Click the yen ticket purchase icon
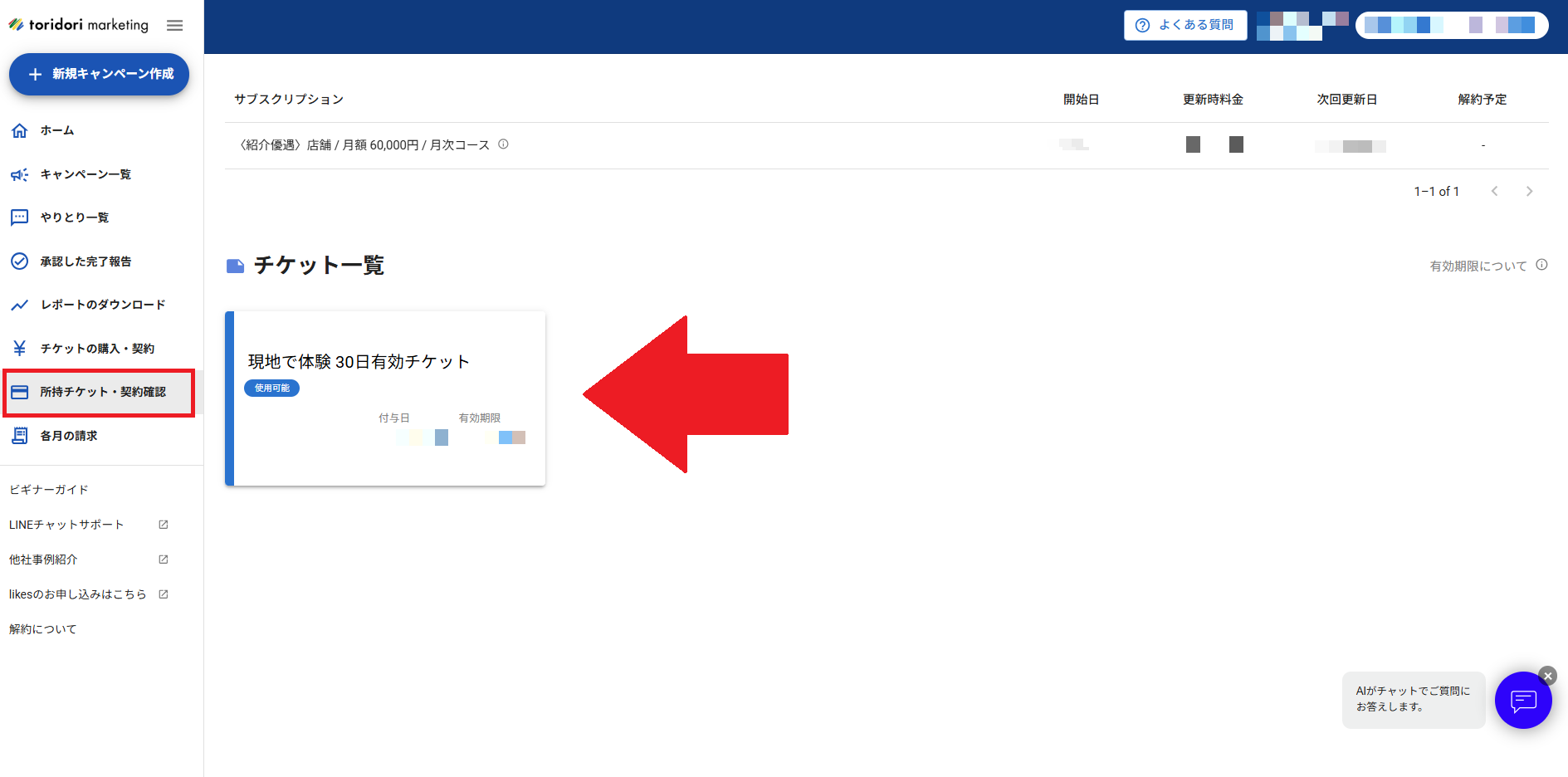1568x777 pixels. (20, 349)
